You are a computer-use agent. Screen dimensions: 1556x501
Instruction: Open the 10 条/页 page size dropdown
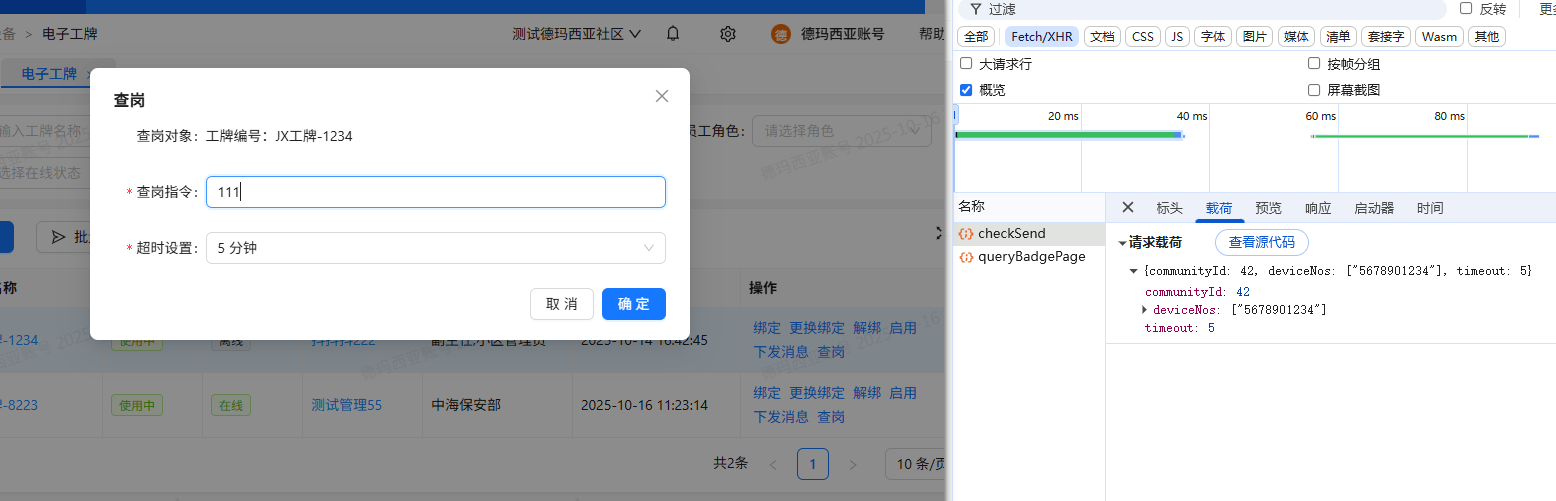pos(916,464)
